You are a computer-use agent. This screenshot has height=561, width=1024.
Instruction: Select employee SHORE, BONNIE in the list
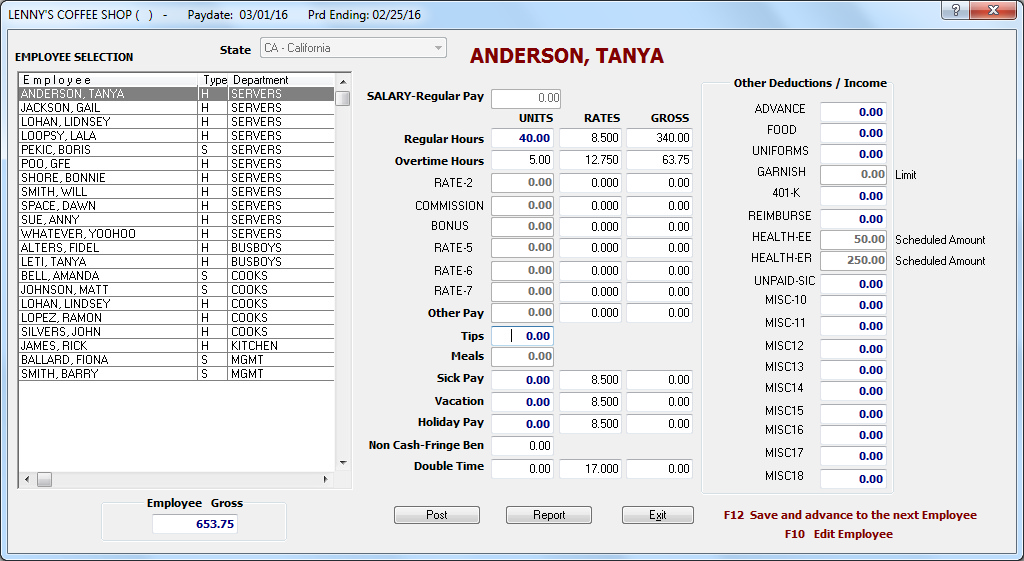coord(176,178)
